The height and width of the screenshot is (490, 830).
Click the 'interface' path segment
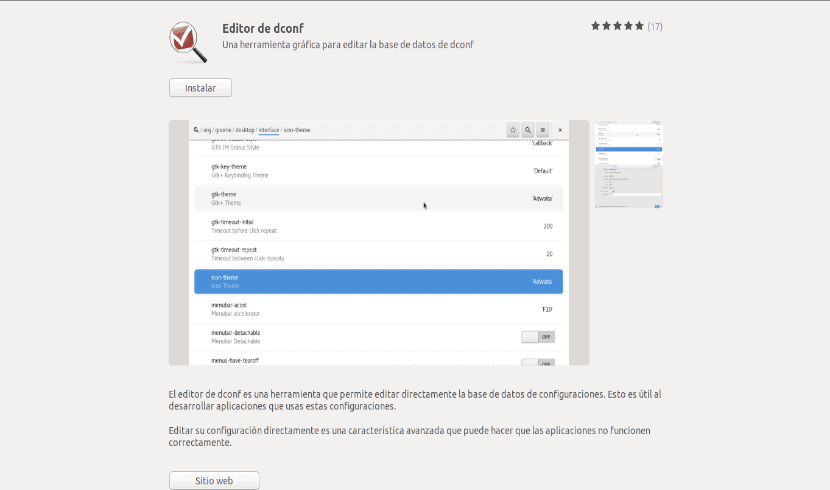(269, 130)
